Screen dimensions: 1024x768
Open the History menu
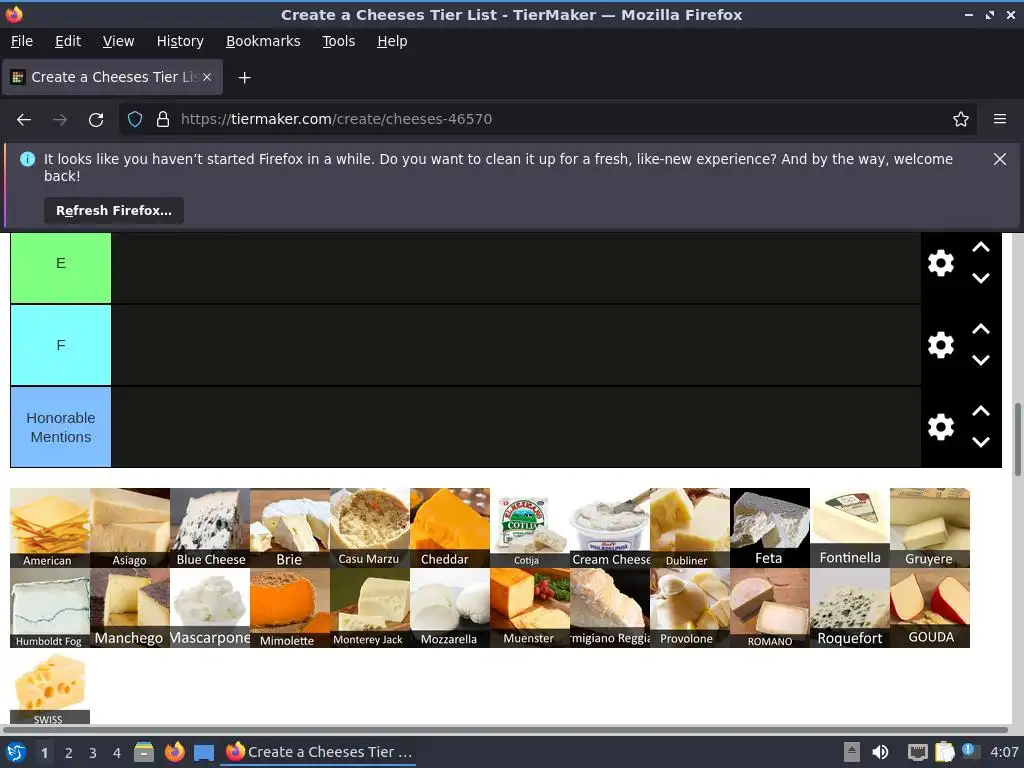pos(180,41)
